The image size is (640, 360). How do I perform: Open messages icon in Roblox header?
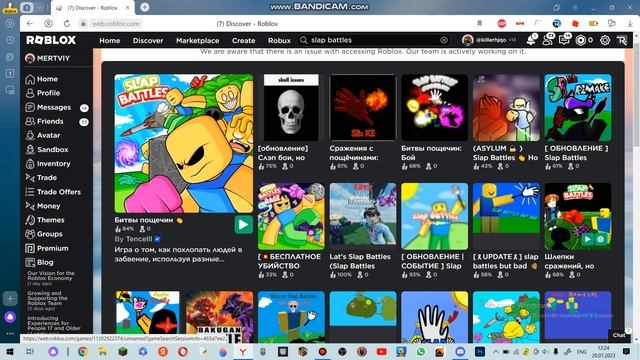[x=564, y=40]
